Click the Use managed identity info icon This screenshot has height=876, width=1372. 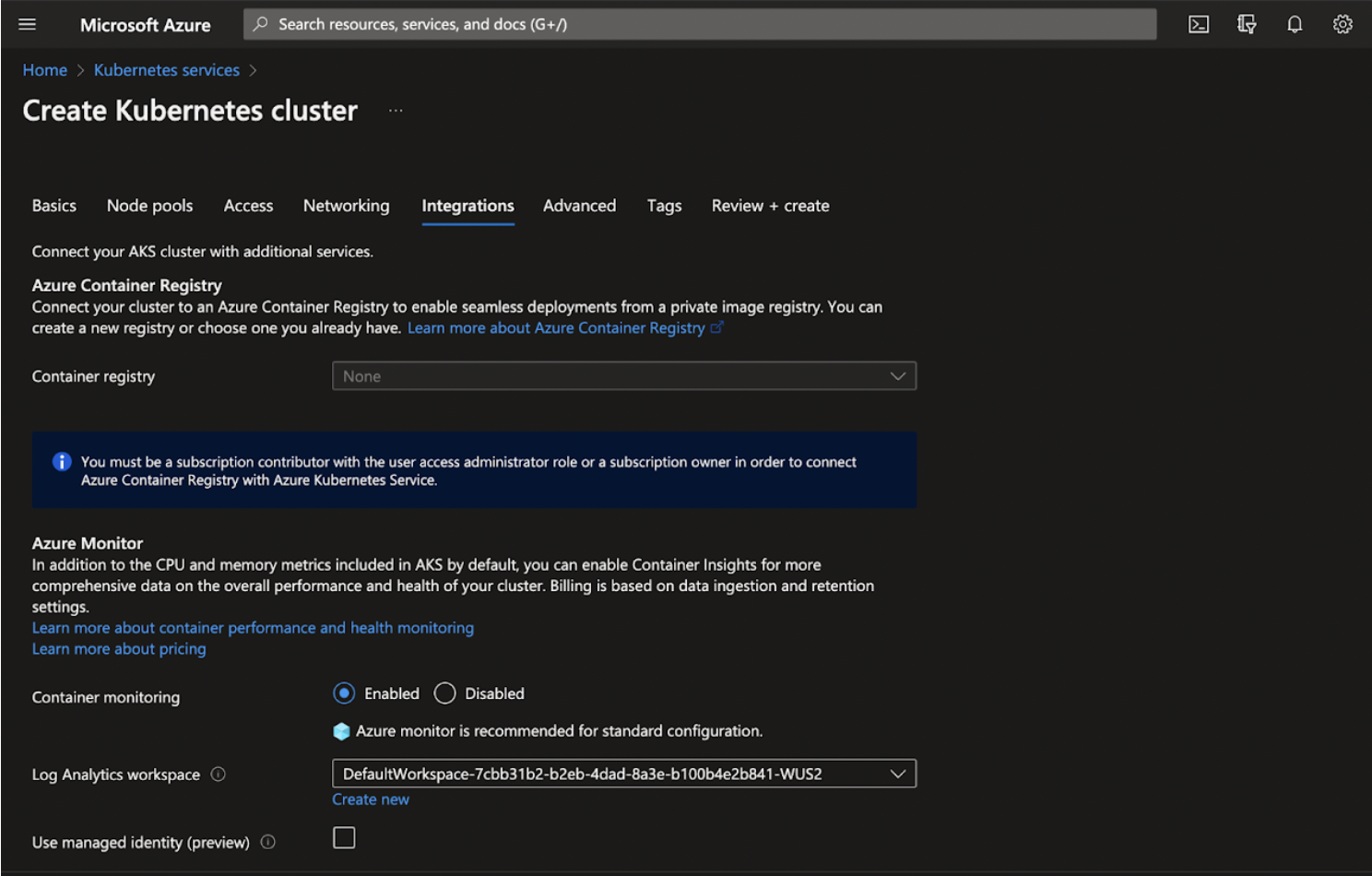(268, 842)
